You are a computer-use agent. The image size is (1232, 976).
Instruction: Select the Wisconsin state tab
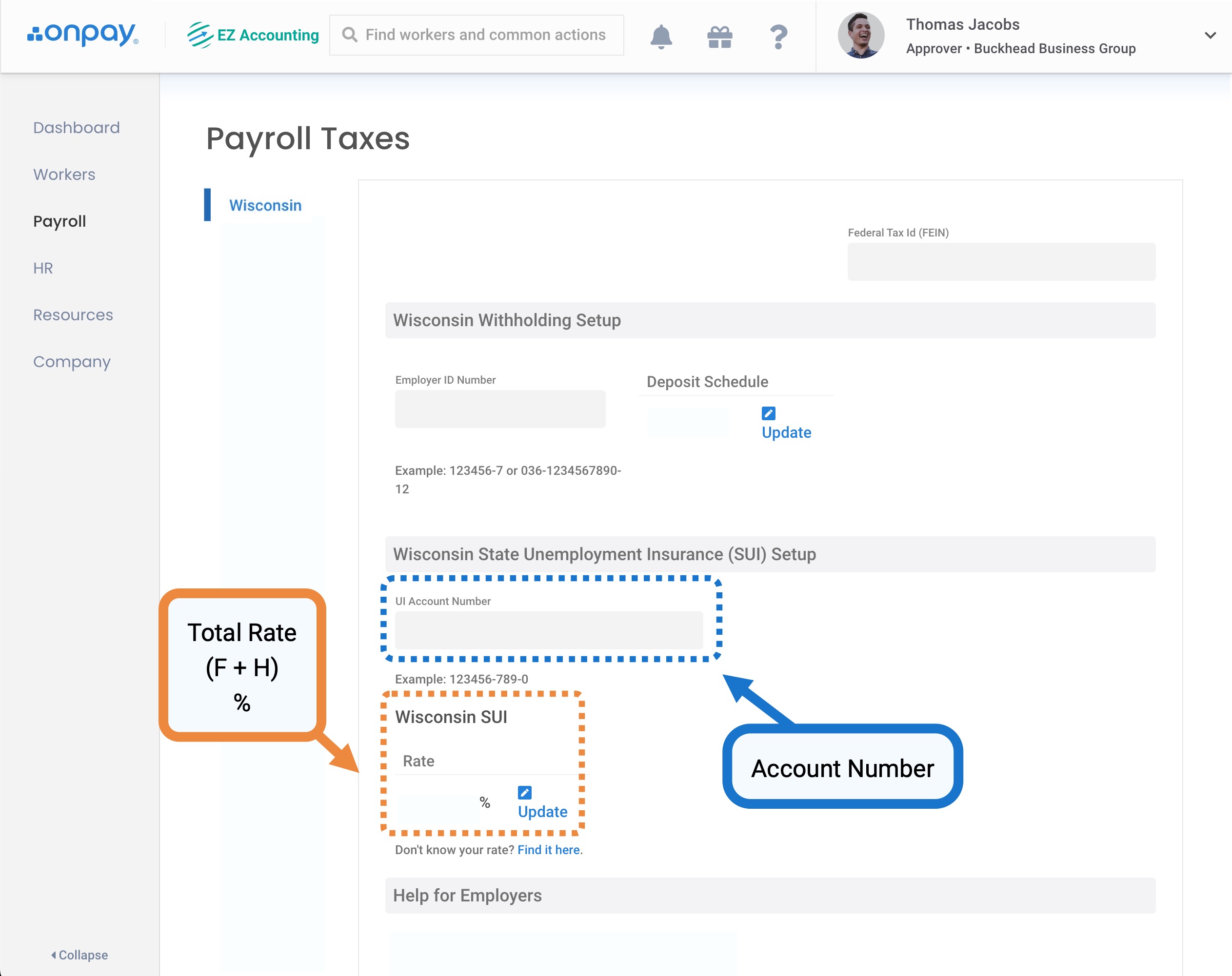[265, 205]
